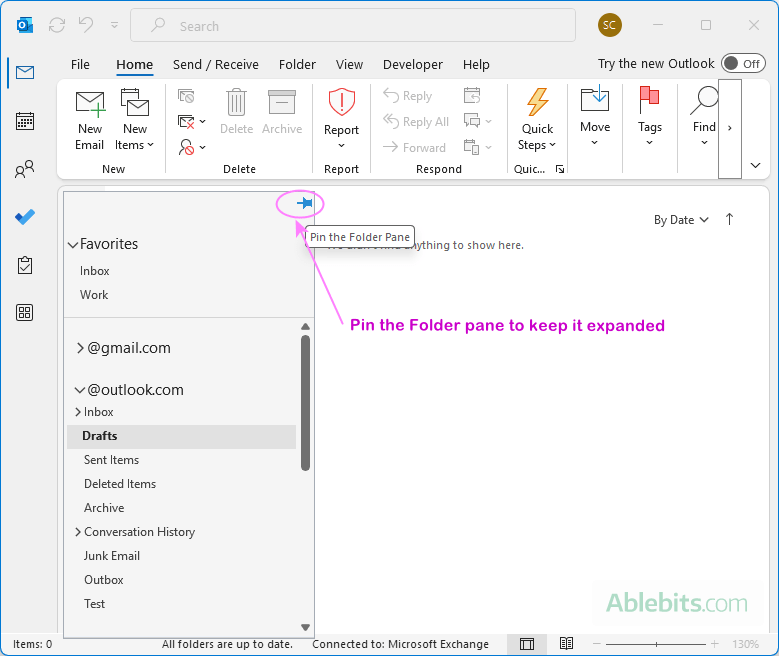
Task: Click the SC account avatar
Action: pyautogui.click(x=610, y=25)
